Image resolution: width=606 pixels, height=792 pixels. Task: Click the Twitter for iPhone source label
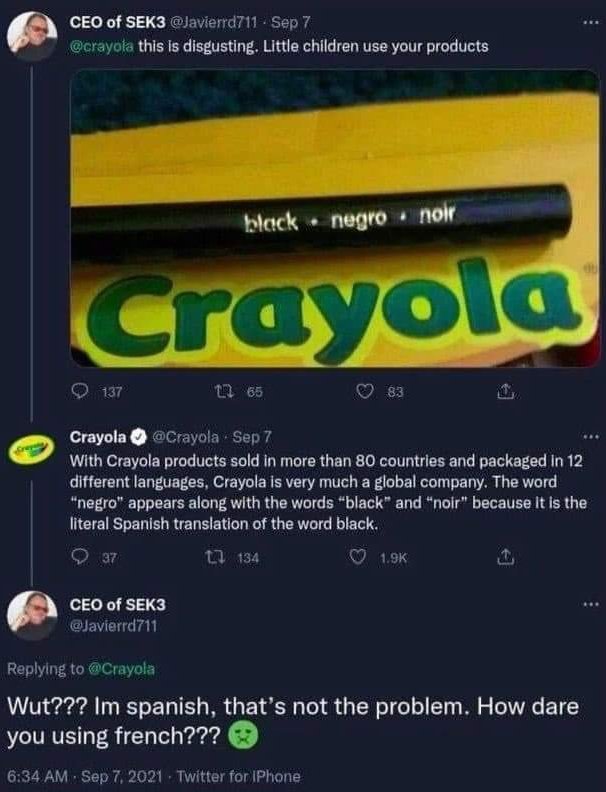click(238, 776)
